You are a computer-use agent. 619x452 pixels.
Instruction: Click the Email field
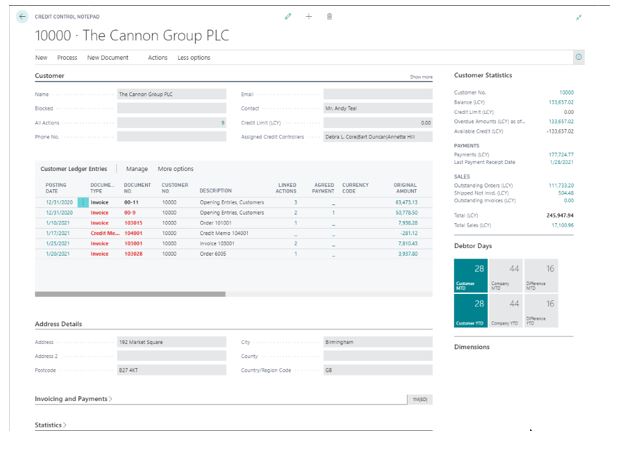378,94
